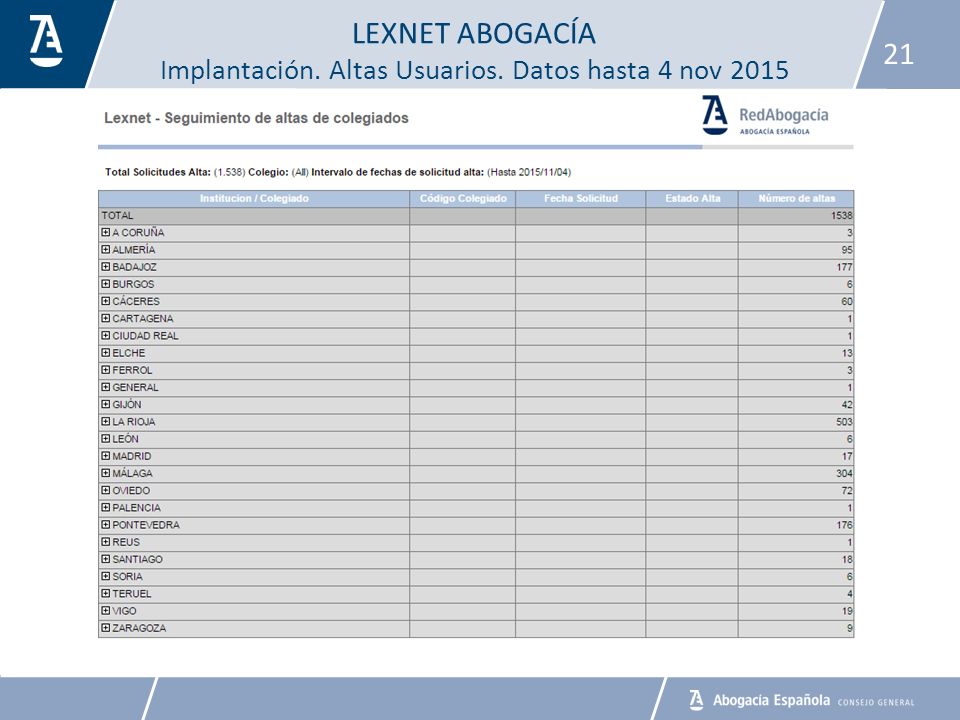Screen dimensions: 960x720
Task: Click the Abogacía Española footer logo
Action: [801, 700]
